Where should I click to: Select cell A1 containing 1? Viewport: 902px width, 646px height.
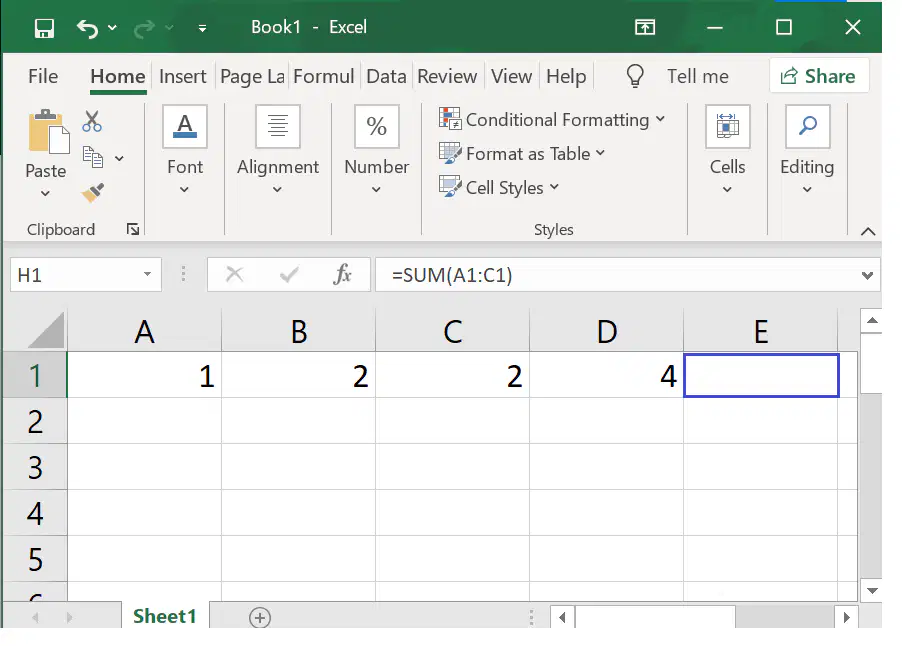coord(144,376)
